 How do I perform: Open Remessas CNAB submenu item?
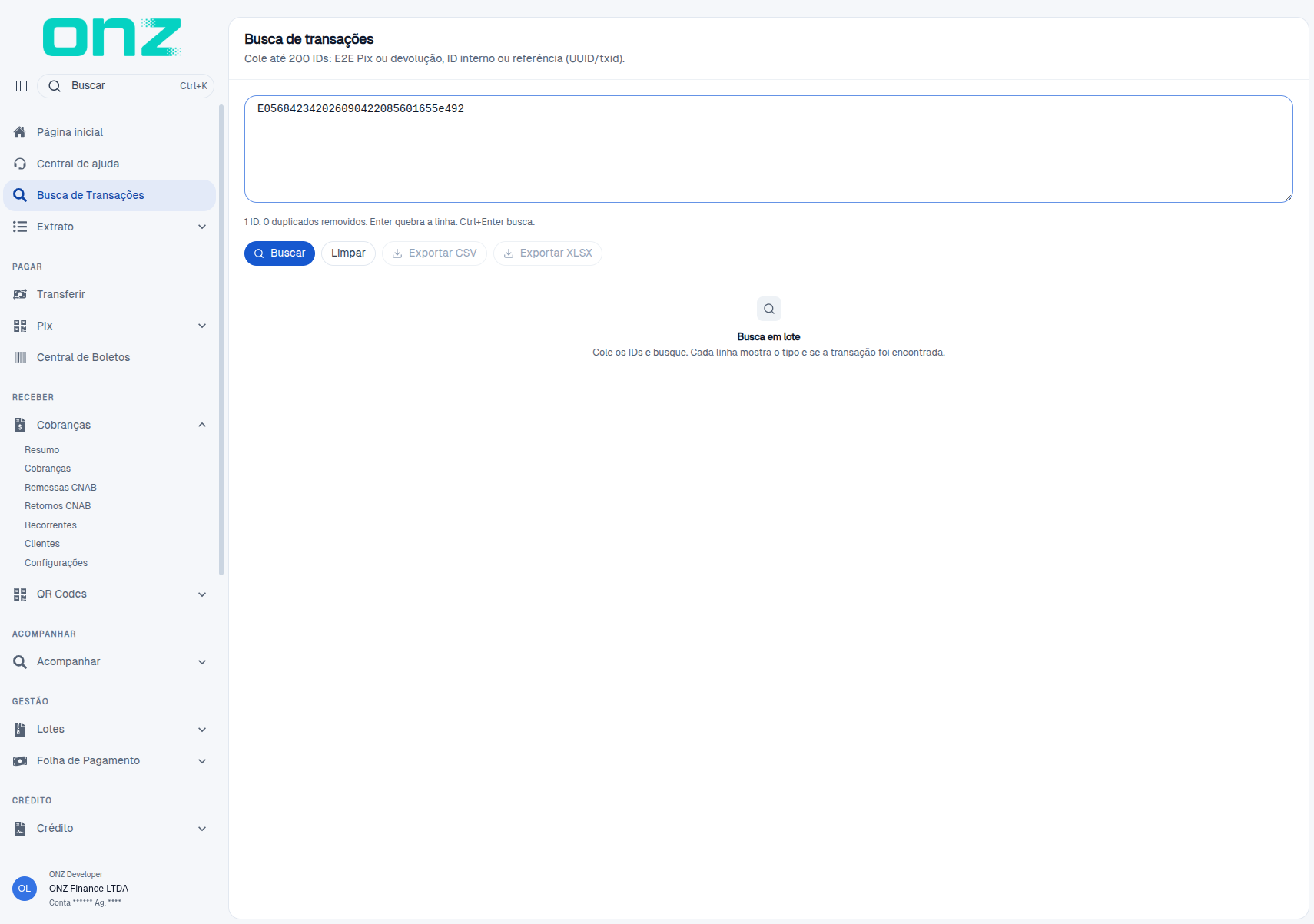coord(61,488)
